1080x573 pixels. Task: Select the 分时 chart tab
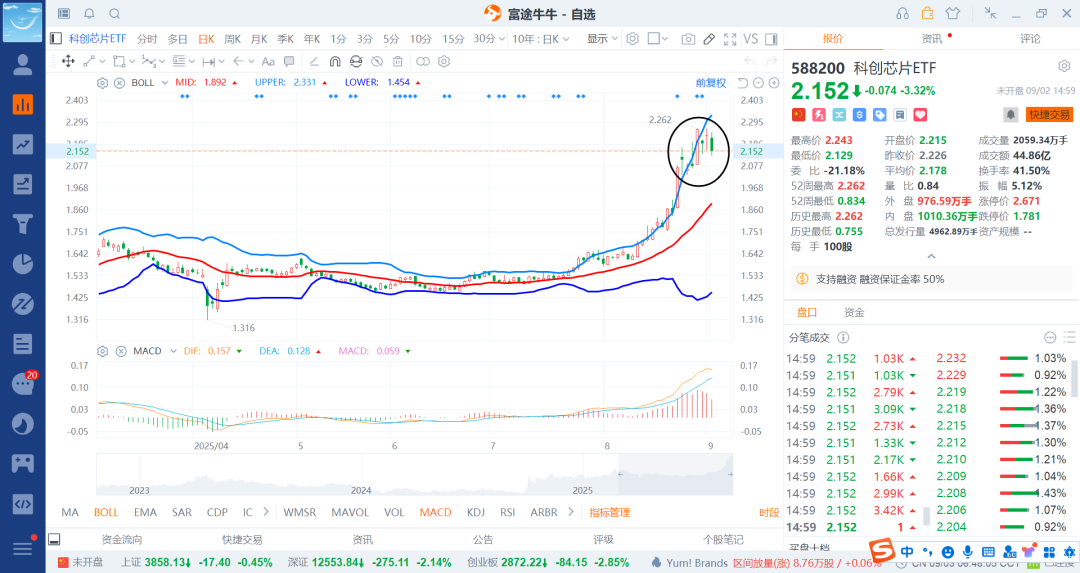(x=147, y=39)
